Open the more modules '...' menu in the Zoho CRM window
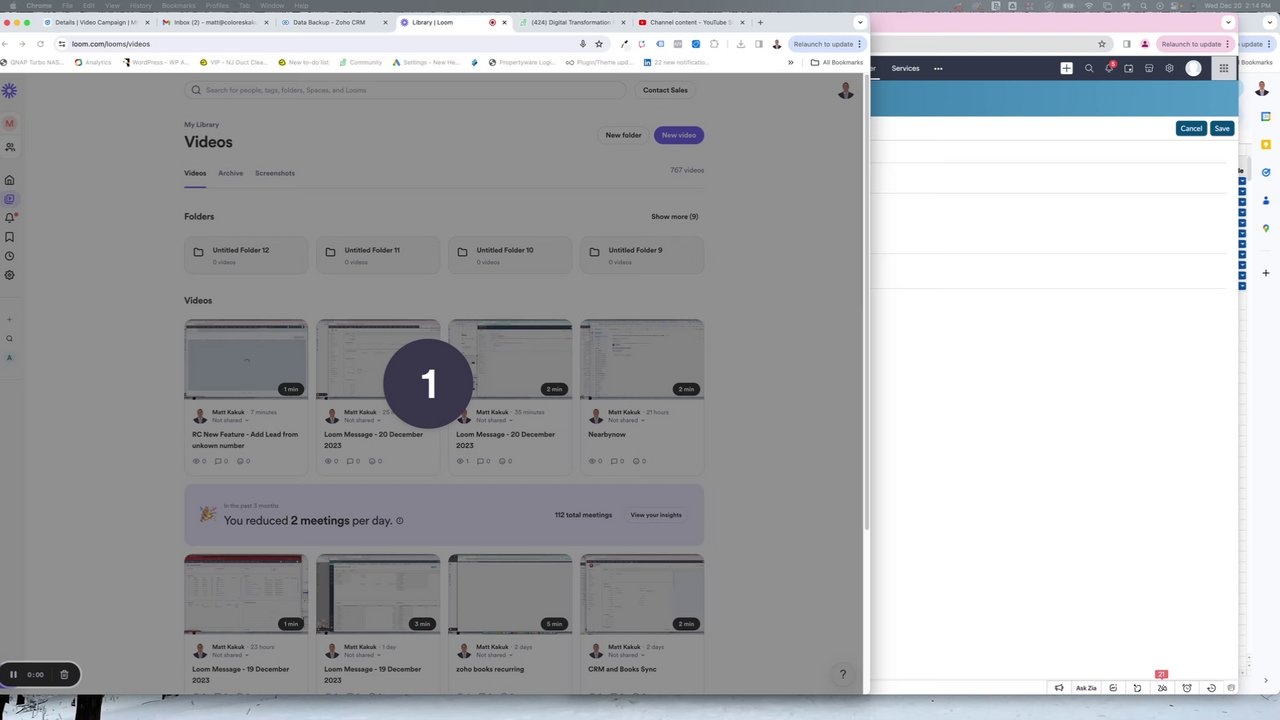 [x=938, y=68]
